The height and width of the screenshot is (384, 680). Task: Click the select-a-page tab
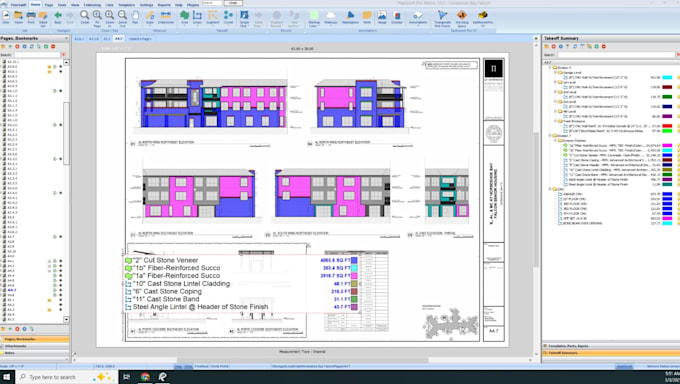pos(140,39)
